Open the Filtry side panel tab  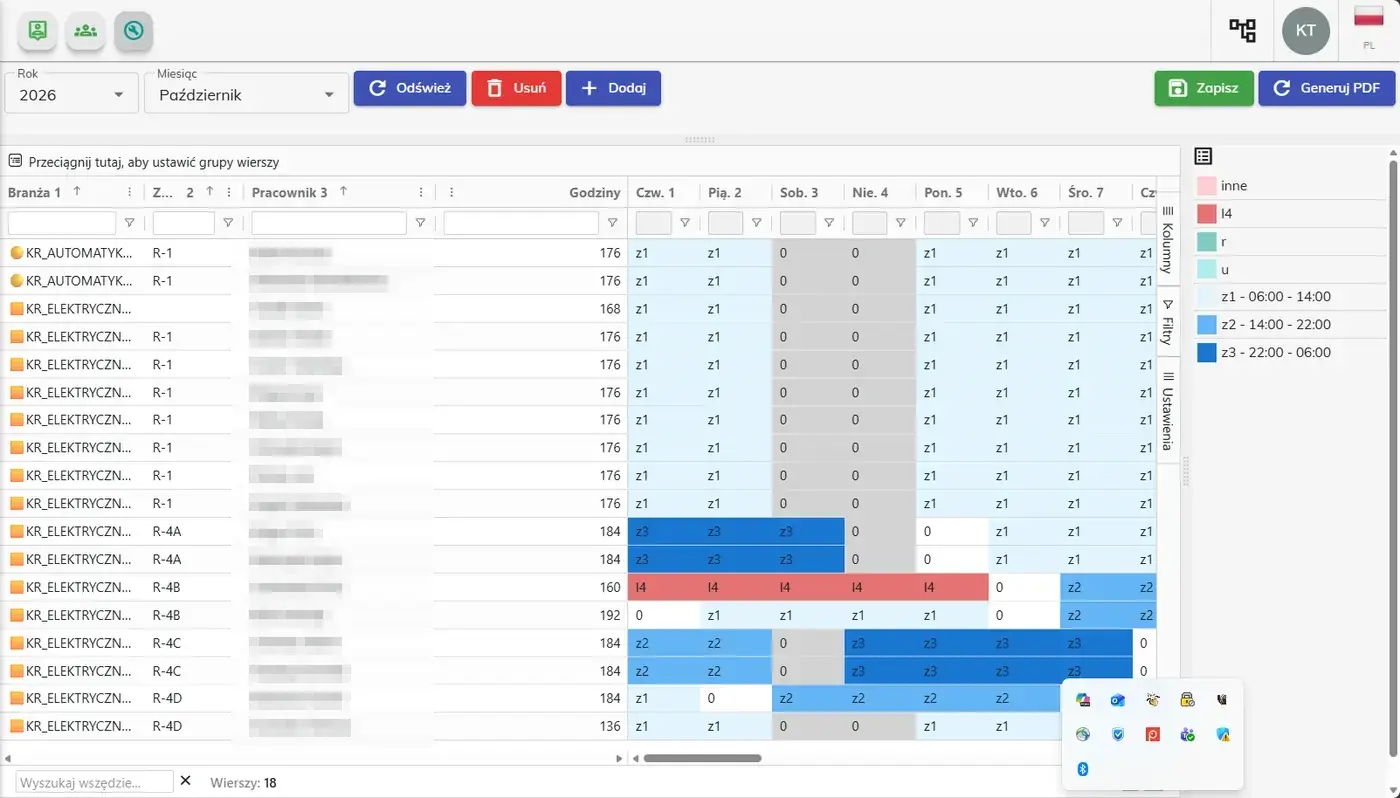click(1167, 322)
